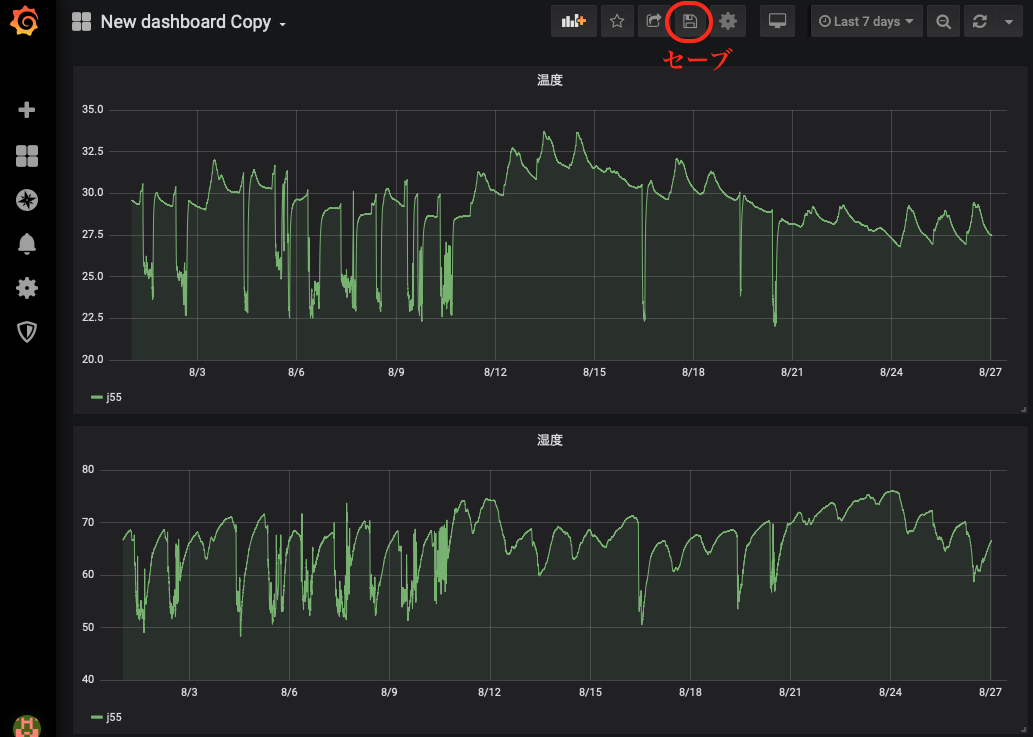Image resolution: width=1033 pixels, height=737 pixels.
Task: Refresh the dashboard
Action: 980,21
